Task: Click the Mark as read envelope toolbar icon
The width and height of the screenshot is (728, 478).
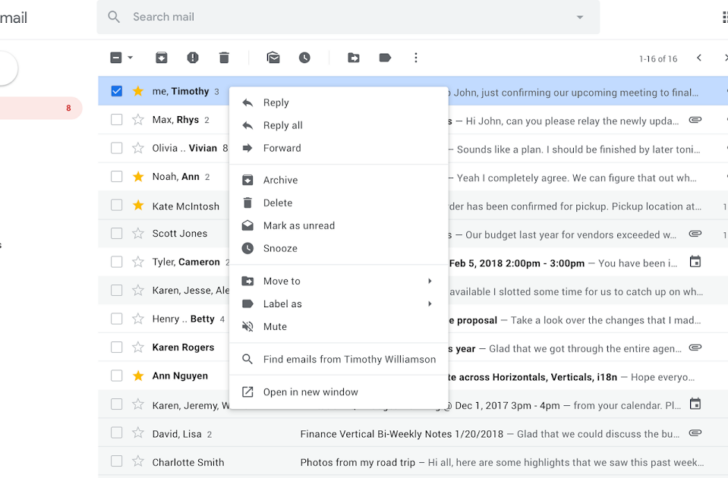Action: (273, 58)
